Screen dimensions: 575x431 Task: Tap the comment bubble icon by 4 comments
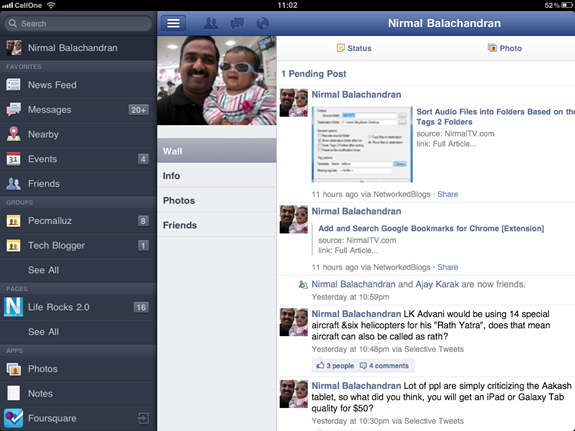click(x=363, y=366)
